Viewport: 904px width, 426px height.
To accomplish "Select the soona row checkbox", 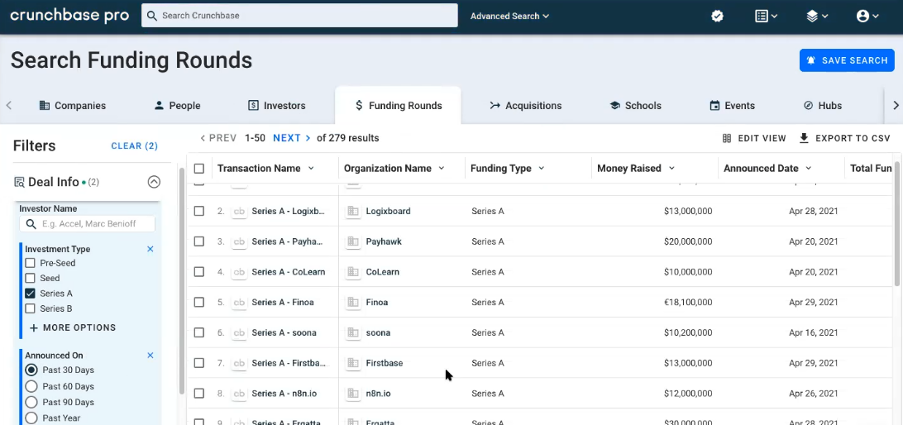I will [x=199, y=333].
